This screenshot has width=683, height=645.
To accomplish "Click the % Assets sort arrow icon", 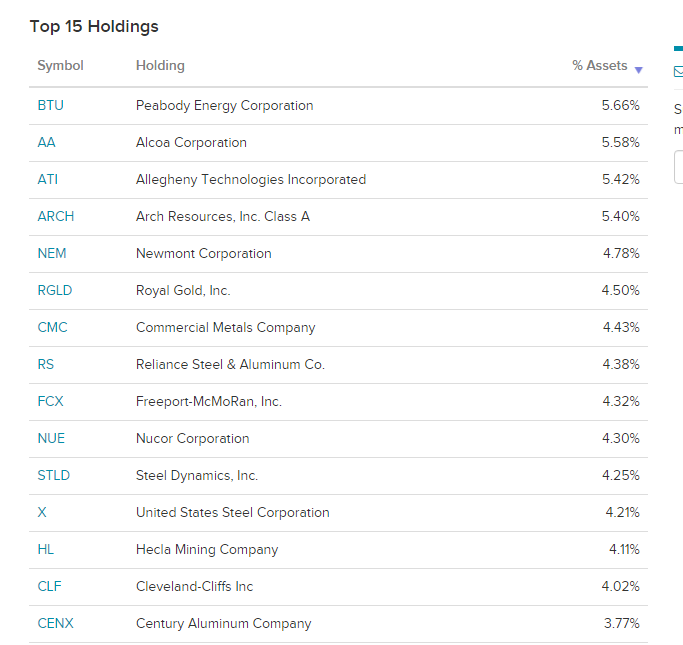I will click(x=638, y=70).
